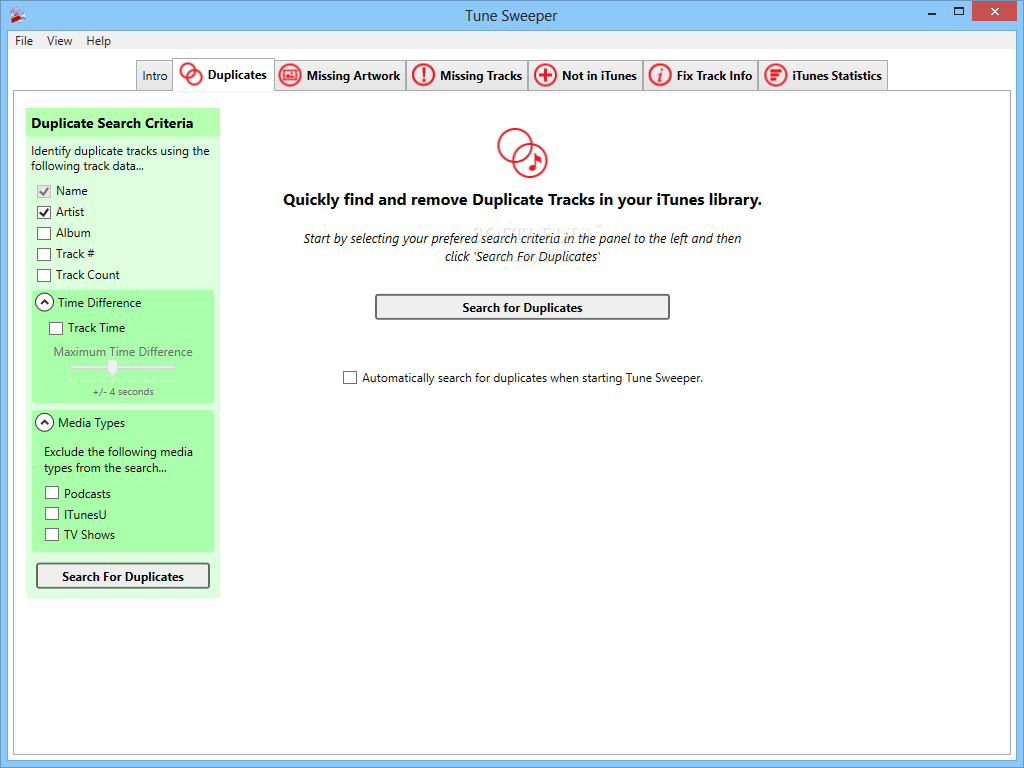The height and width of the screenshot is (768, 1024).
Task: Collapse the Media Types section
Action: coord(44,423)
